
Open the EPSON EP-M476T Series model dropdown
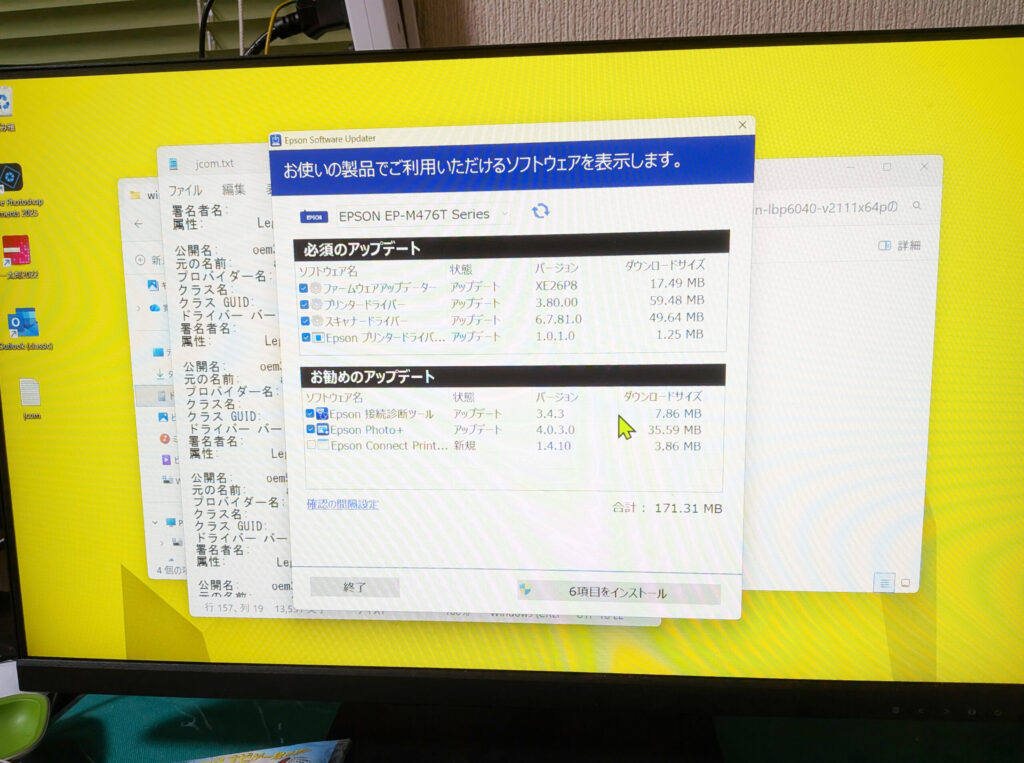tap(503, 214)
